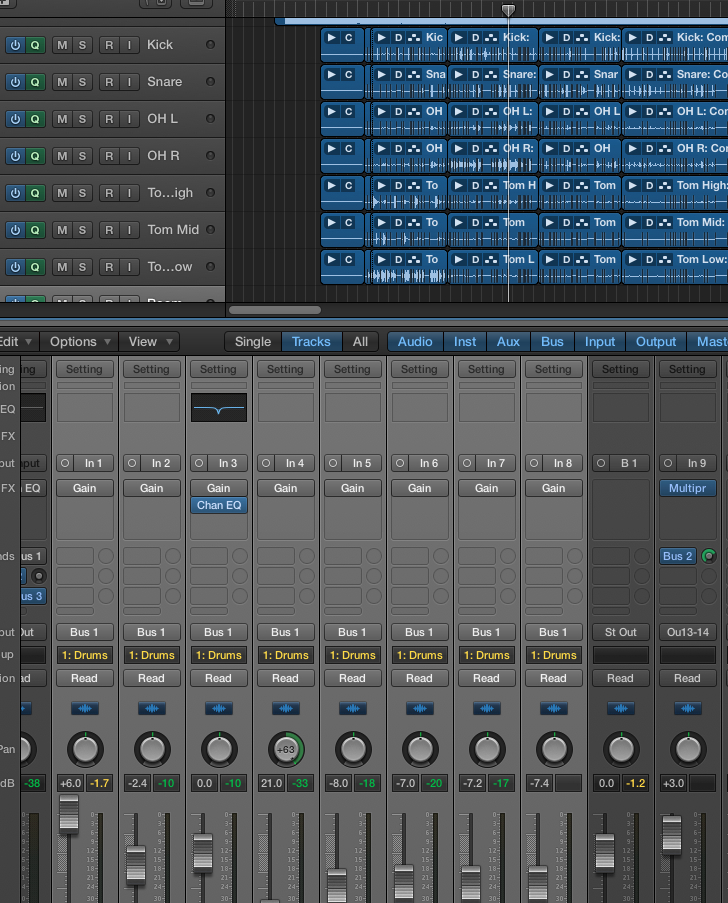Image resolution: width=728 pixels, height=903 pixels.
Task: Click the Multipr plug-in on In 9 strip
Action: coord(686,488)
